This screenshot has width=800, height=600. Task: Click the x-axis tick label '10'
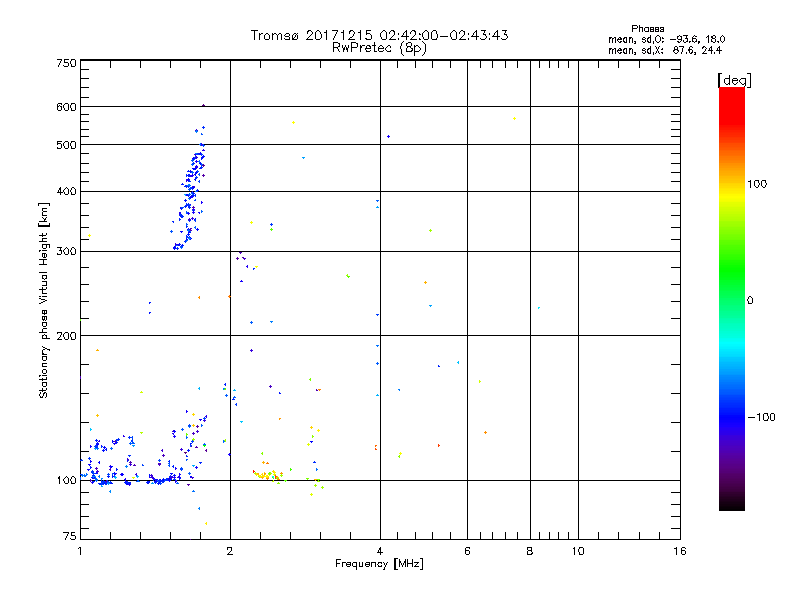[x=578, y=551]
